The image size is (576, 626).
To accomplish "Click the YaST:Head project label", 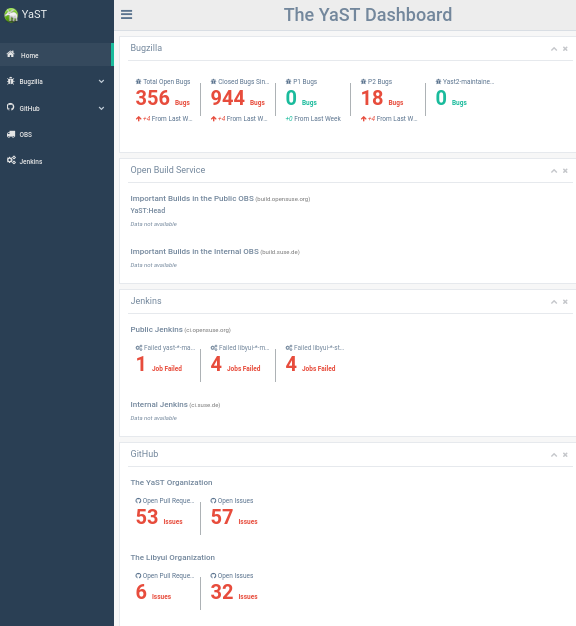I will [x=148, y=210].
